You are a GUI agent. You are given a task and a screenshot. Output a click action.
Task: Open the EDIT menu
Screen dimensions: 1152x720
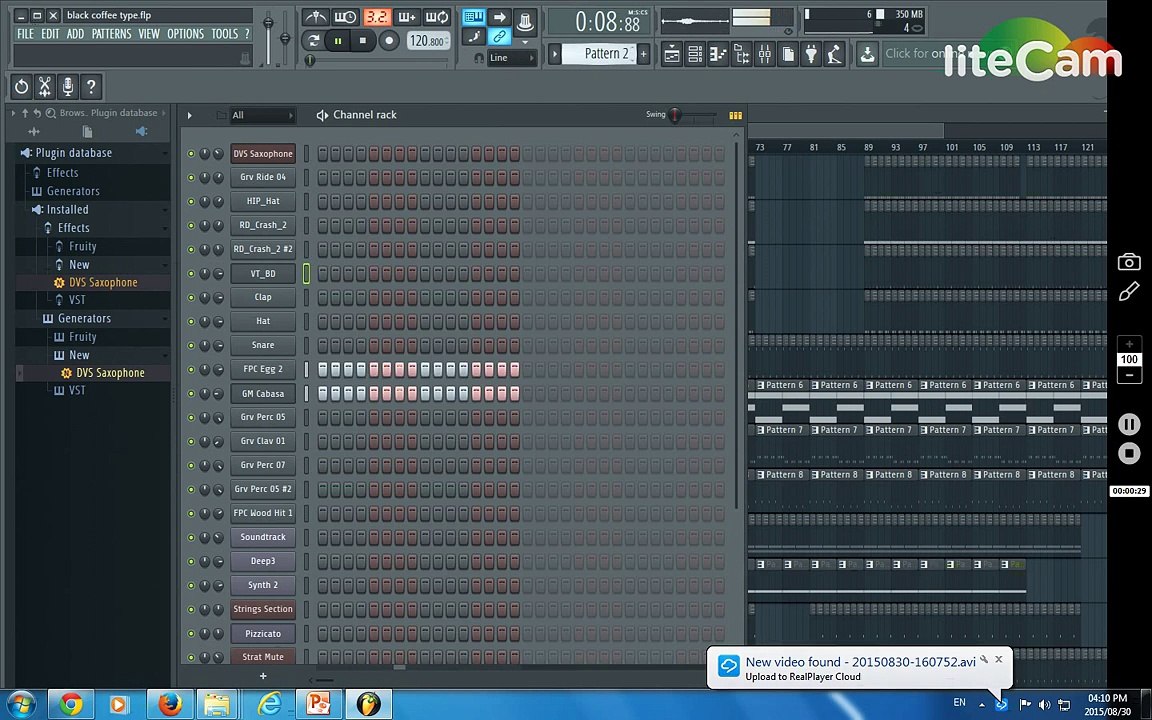[50, 34]
